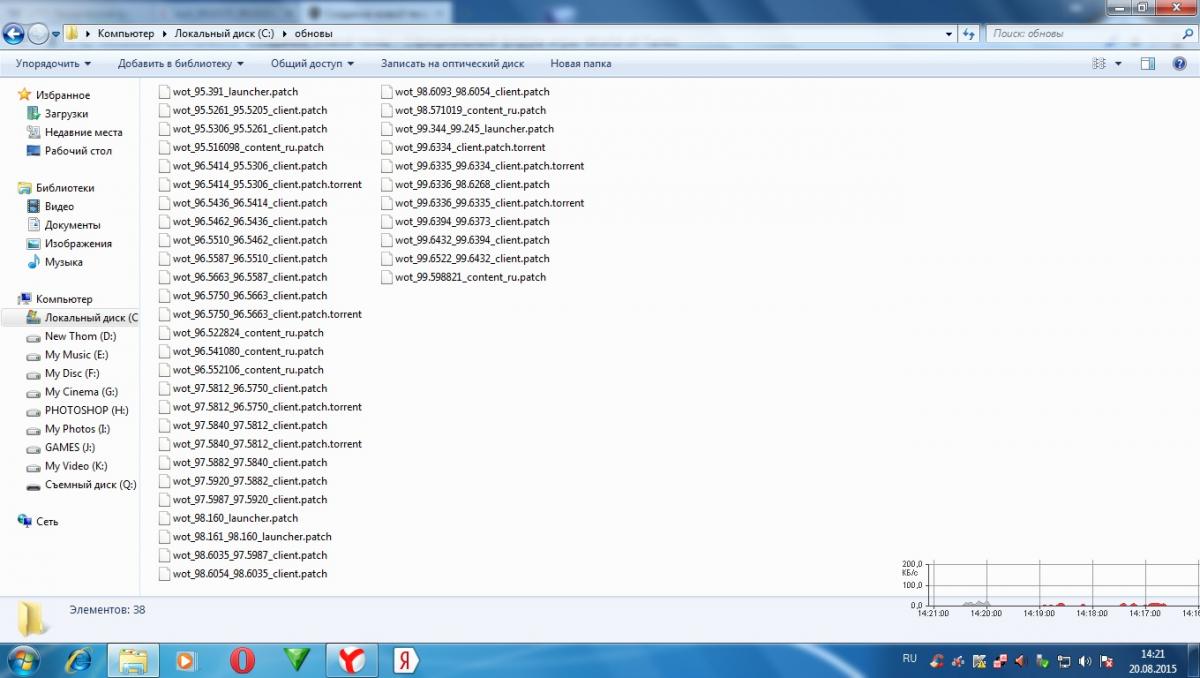Click the change view icon
Image resolution: width=1200 pixels, height=678 pixels.
pyautogui.click(x=1099, y=63)
